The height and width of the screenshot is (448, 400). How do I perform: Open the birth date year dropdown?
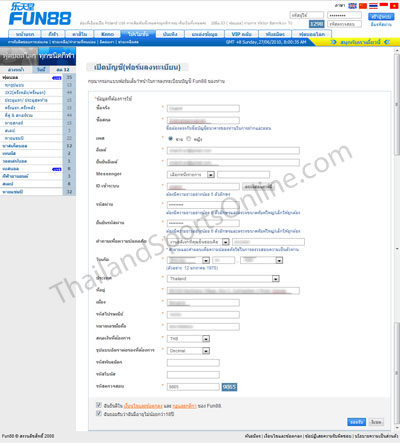click(x=262, y=260)
